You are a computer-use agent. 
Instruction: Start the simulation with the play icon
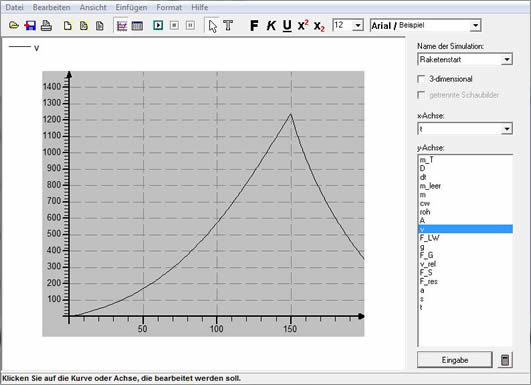[x=158, y=25]
